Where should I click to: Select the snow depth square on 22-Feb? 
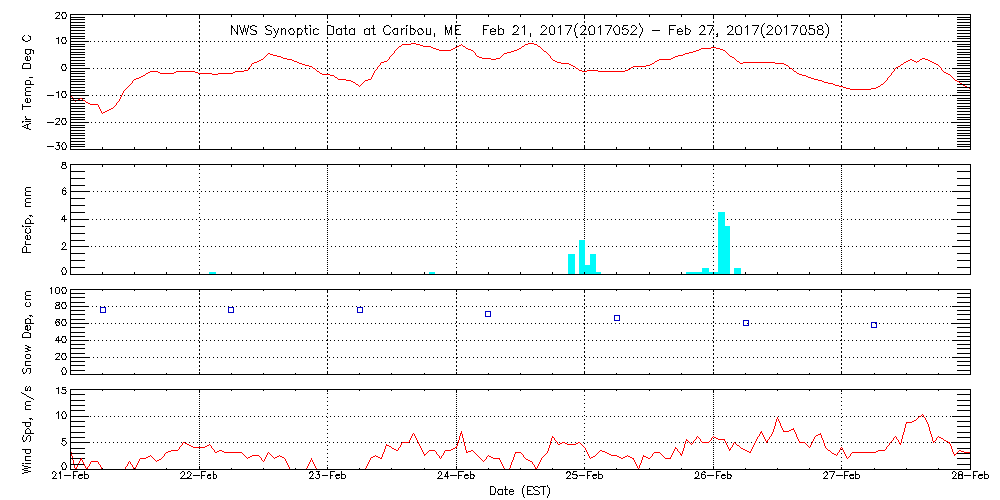pyautogui.click(x=231, y=310)
